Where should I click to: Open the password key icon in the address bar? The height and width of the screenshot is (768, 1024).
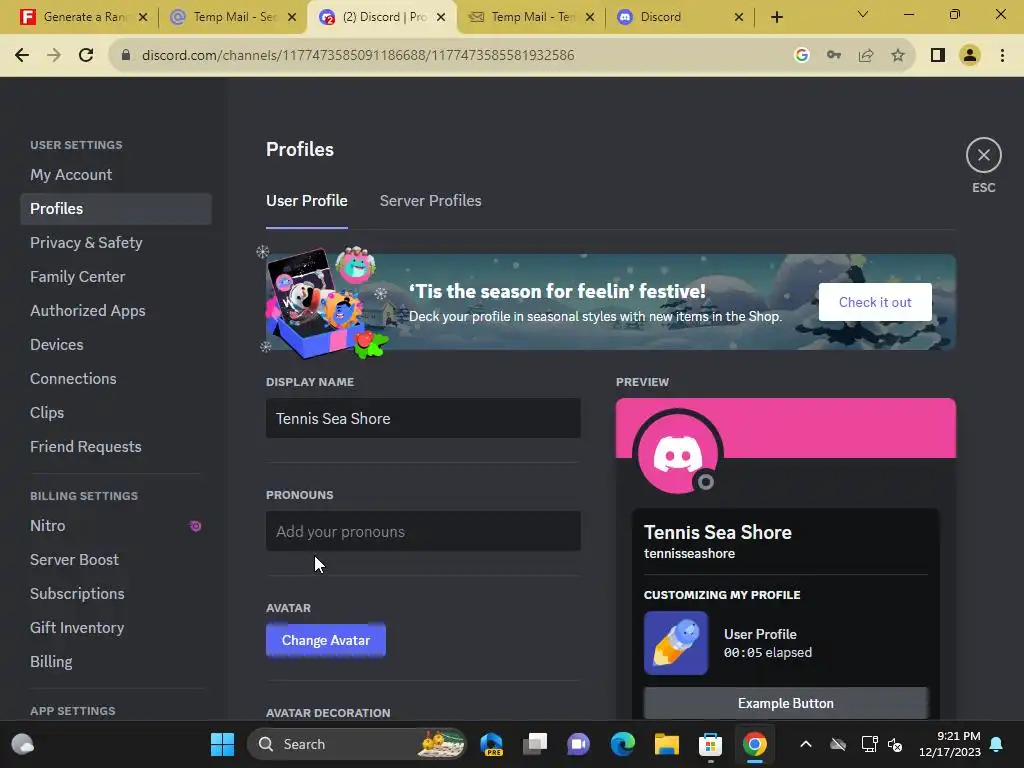(x=833, y=55)
